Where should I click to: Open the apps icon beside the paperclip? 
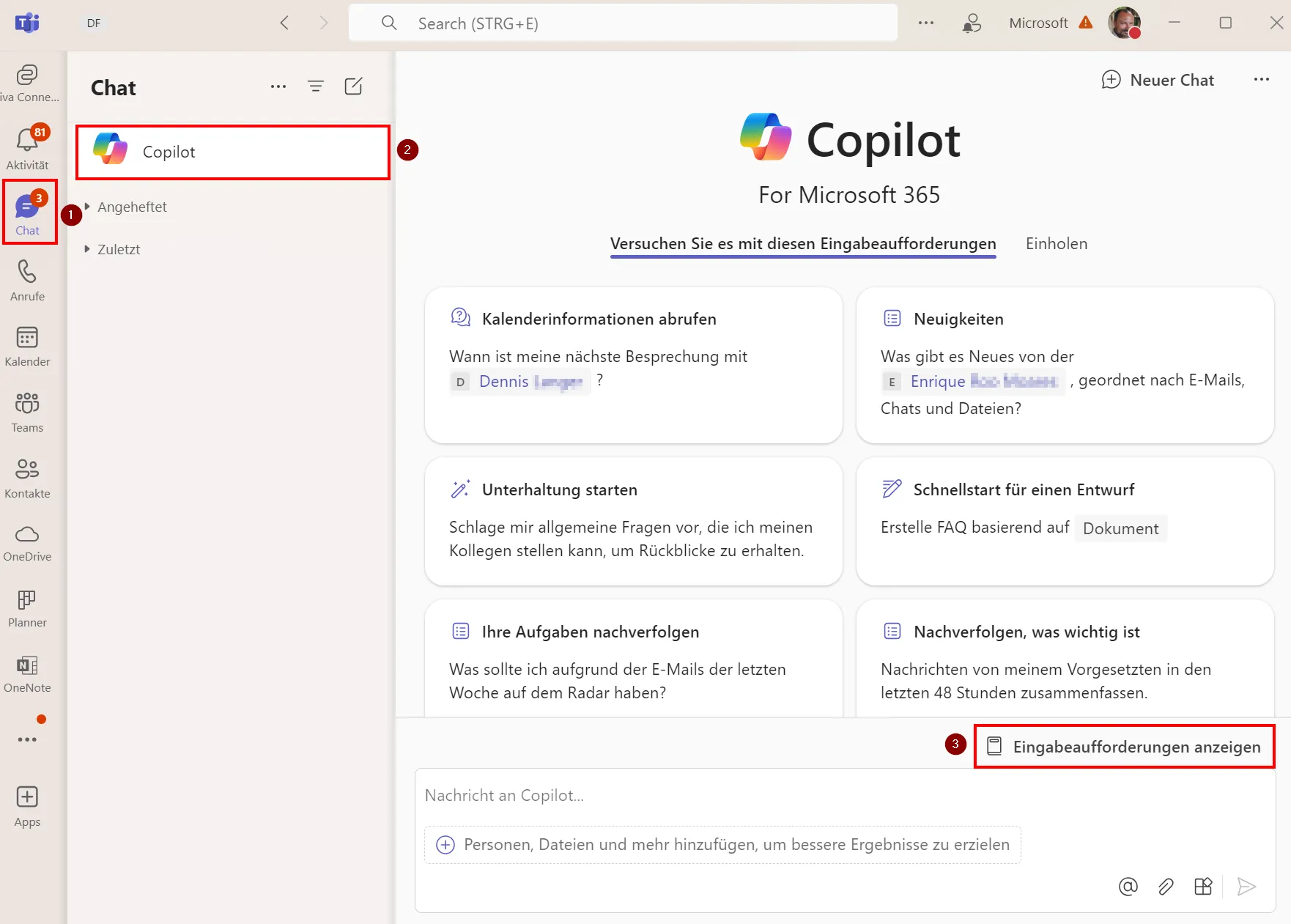pos(1204,887)
